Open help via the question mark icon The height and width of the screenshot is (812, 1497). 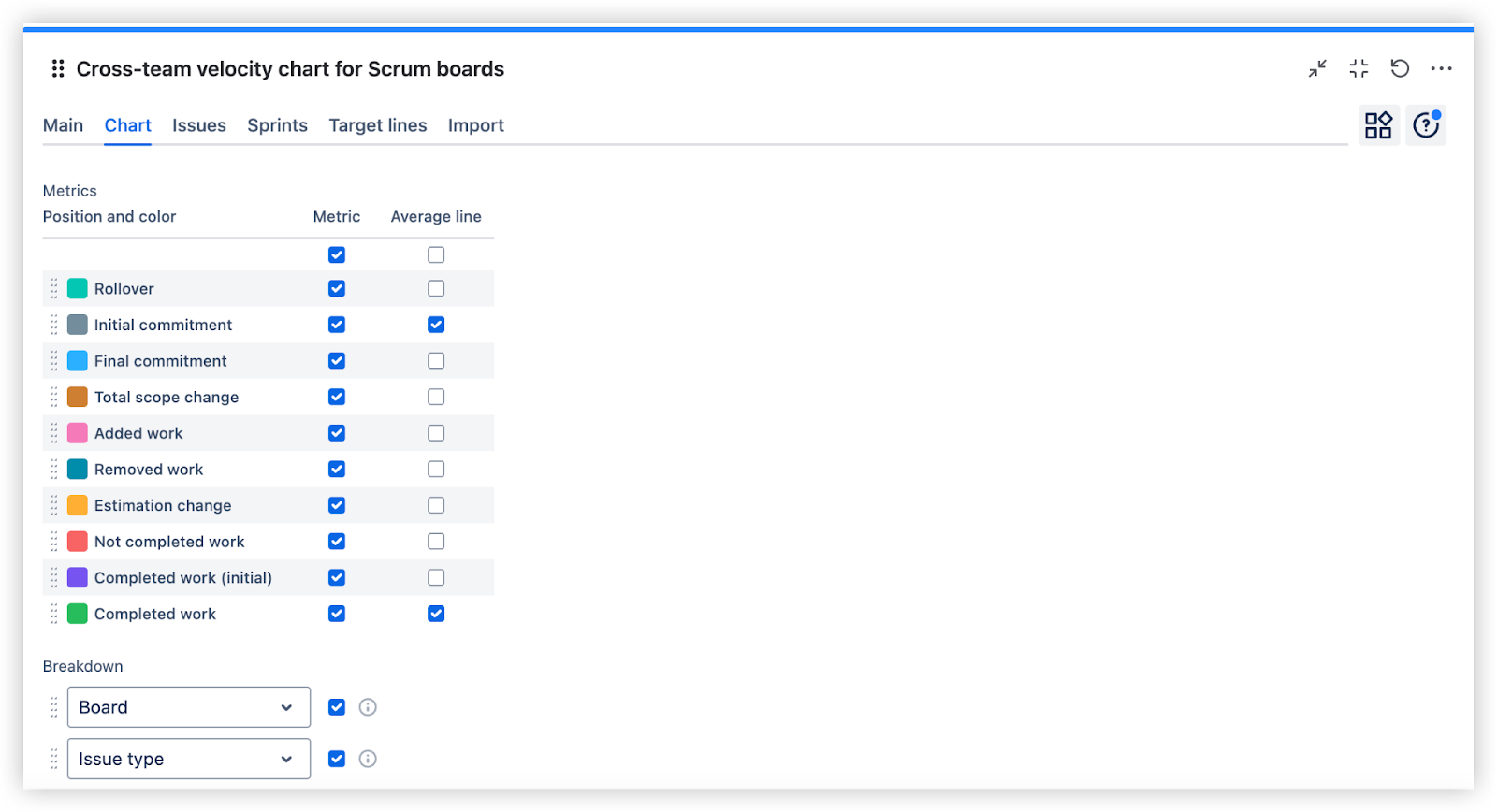(1424, 124)
